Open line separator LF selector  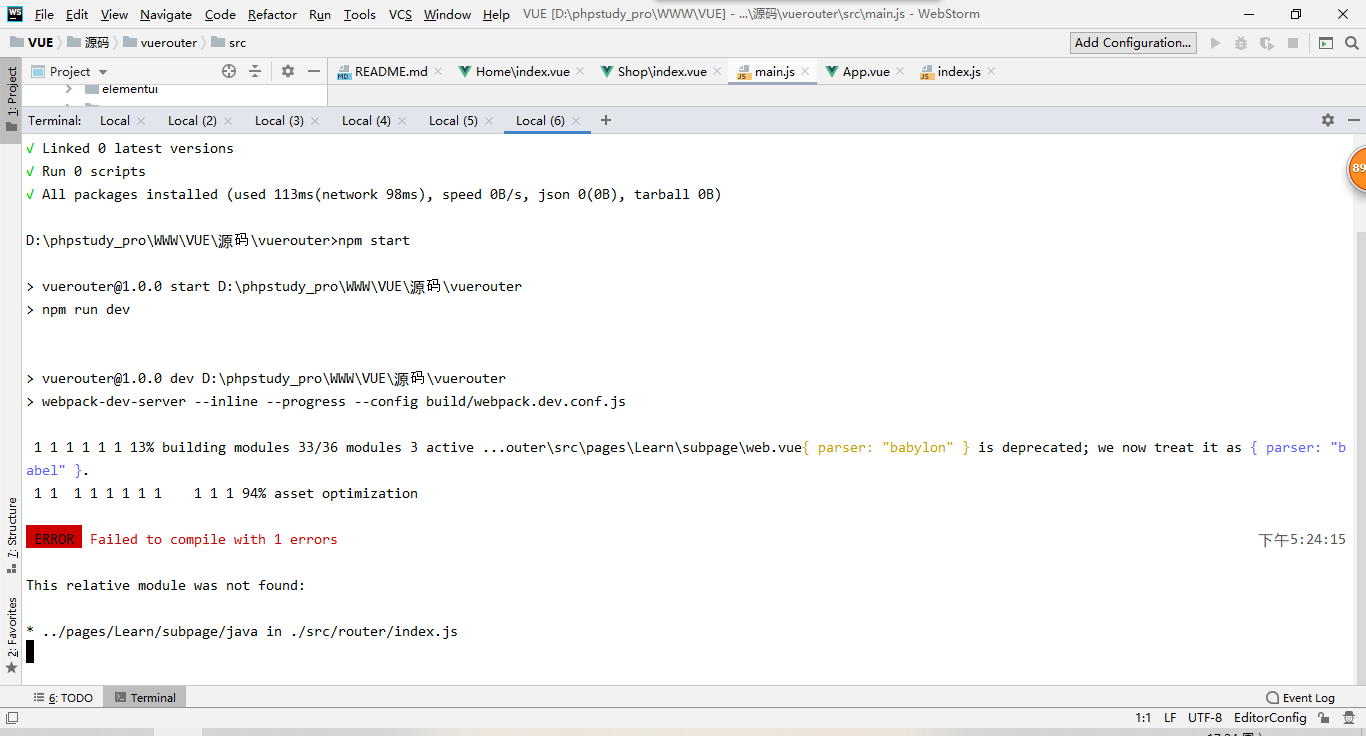tap(1170, 718)
